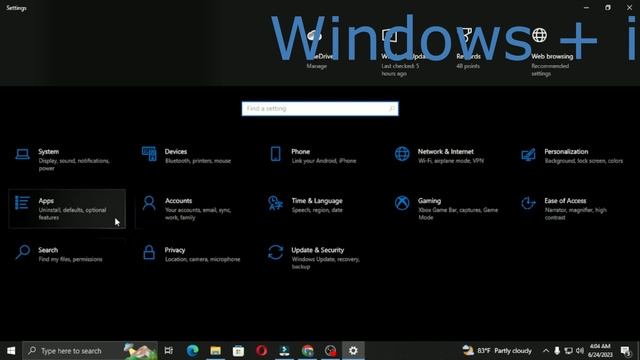Open the volume speaker tray icon
Screen dimensions: 640x360
580,351
